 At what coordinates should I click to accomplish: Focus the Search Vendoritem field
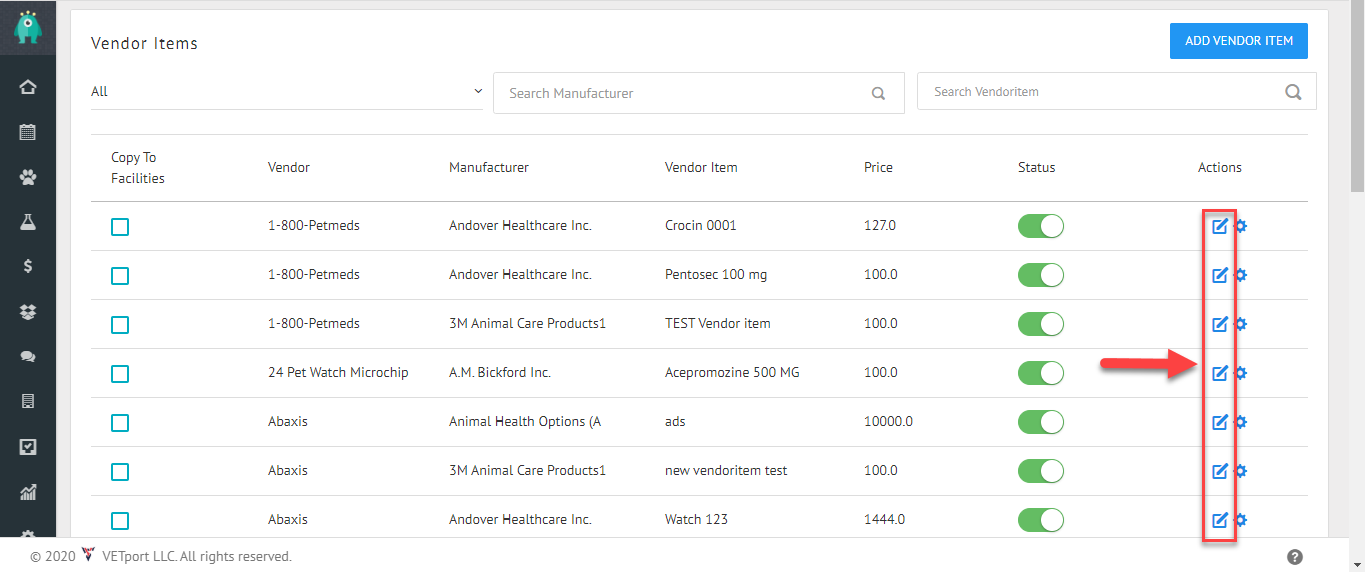click(x=1116, y=92)
